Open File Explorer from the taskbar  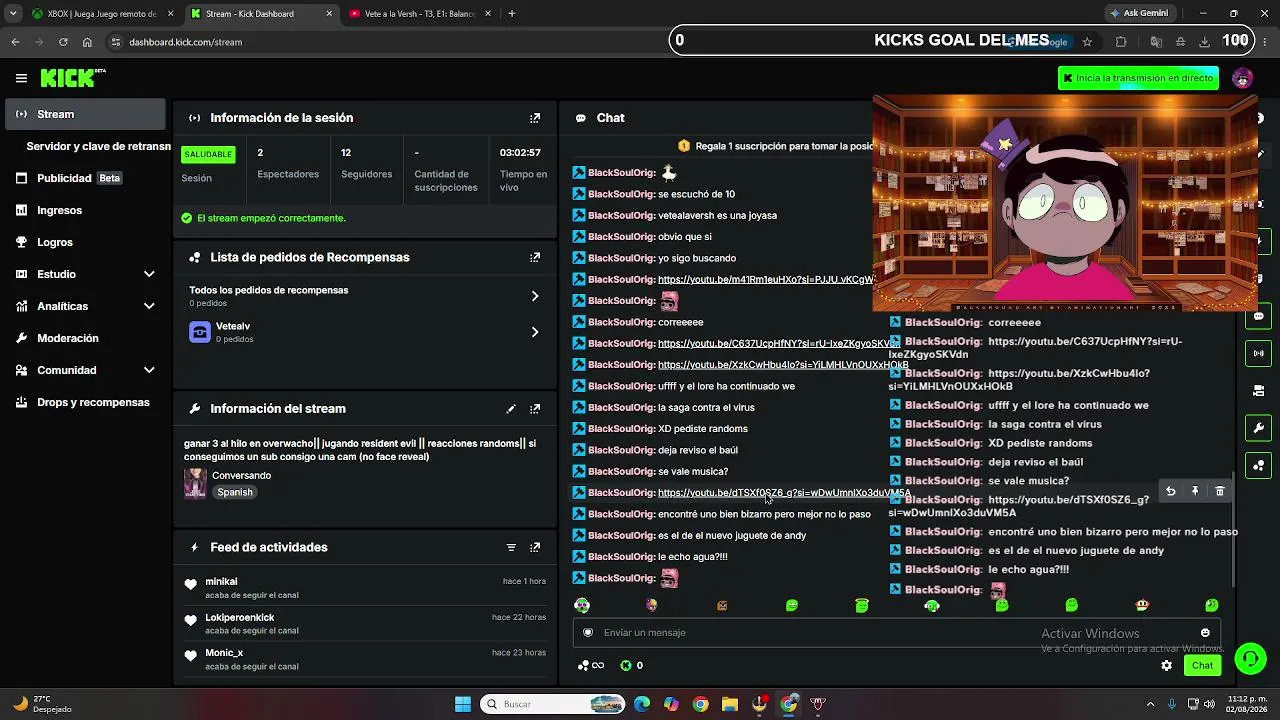[730, 704]
